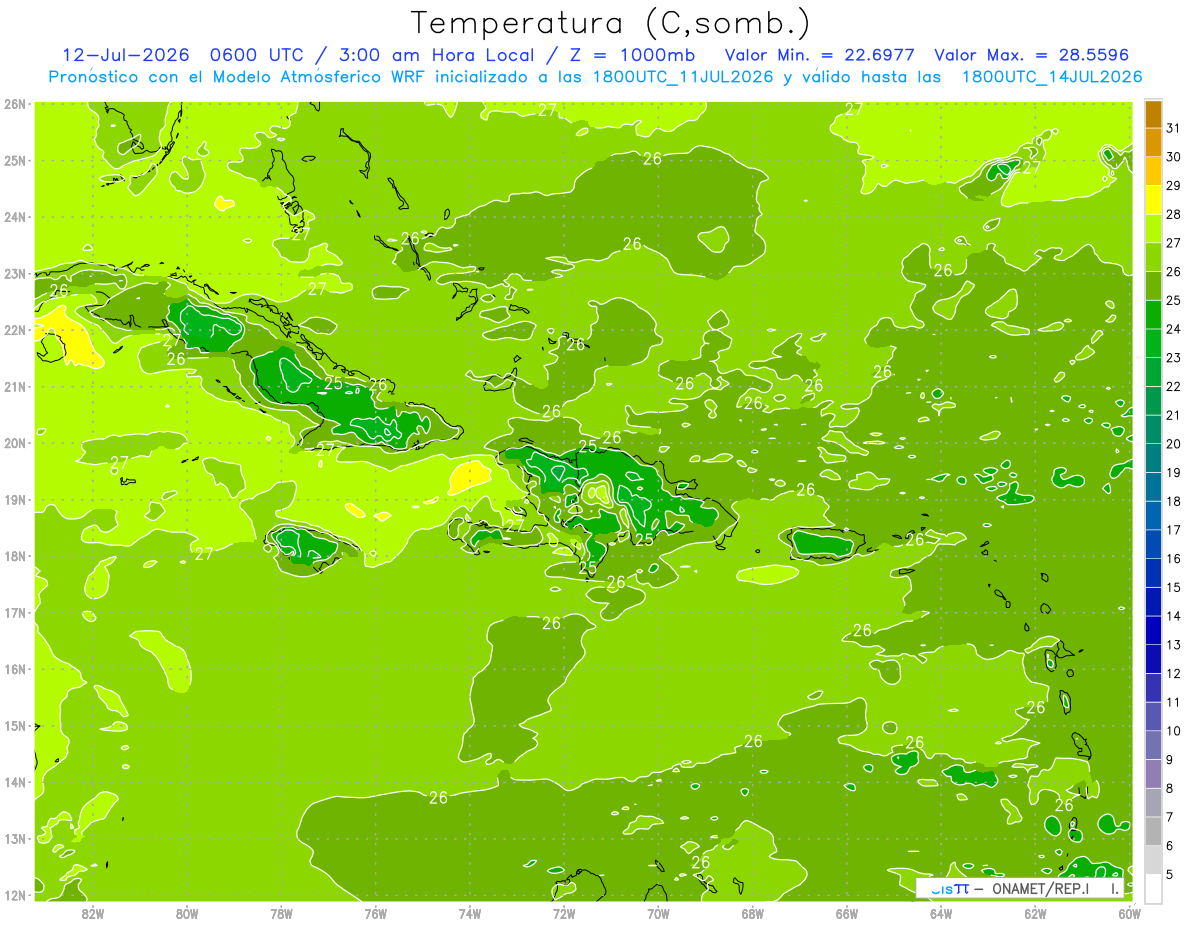Click the 76W longitude label
The width and height of the screenshot is (1200, 927).
point(375,913)
